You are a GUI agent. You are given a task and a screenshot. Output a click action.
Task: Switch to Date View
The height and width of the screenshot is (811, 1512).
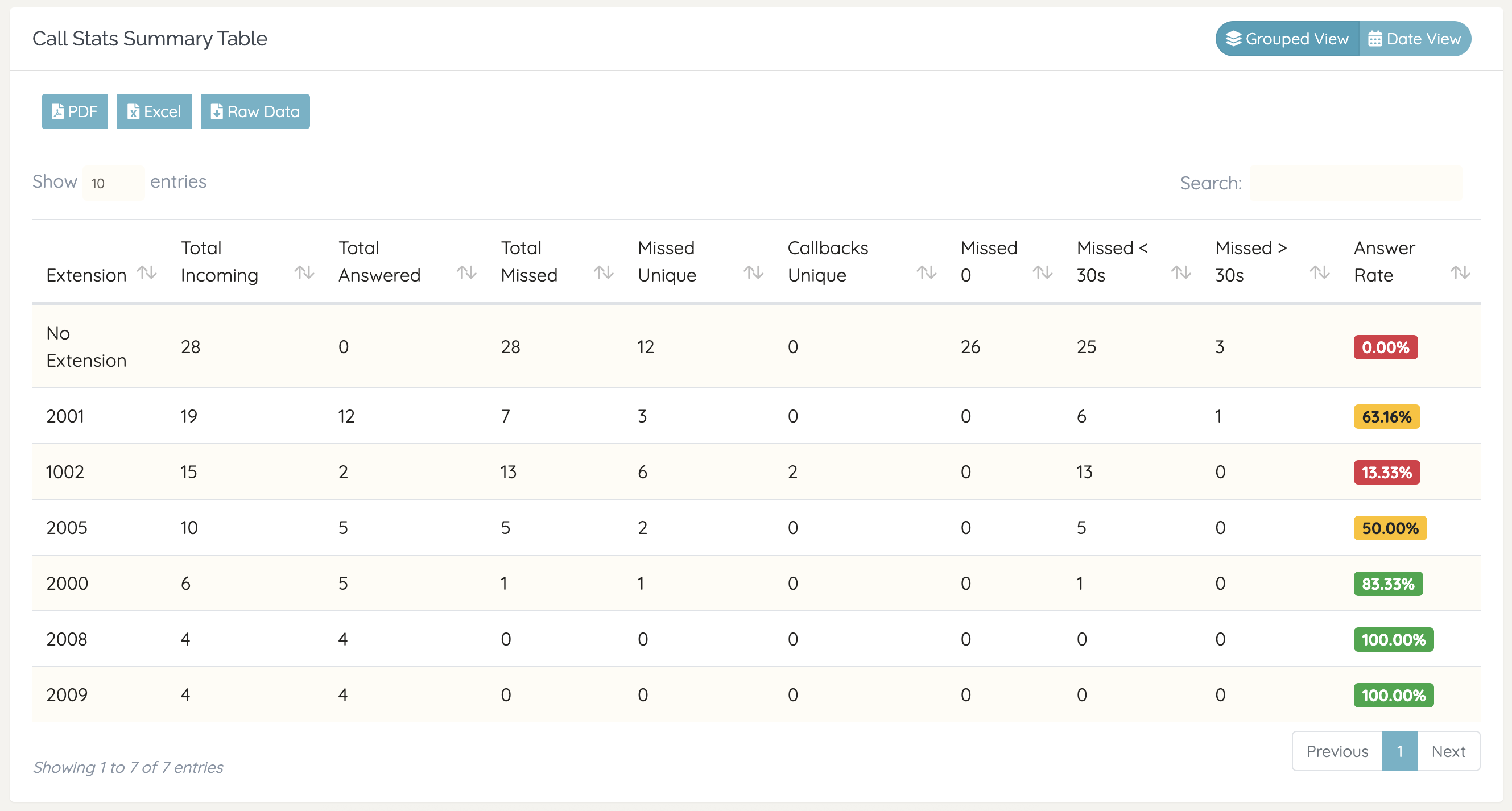(1415, 39)
